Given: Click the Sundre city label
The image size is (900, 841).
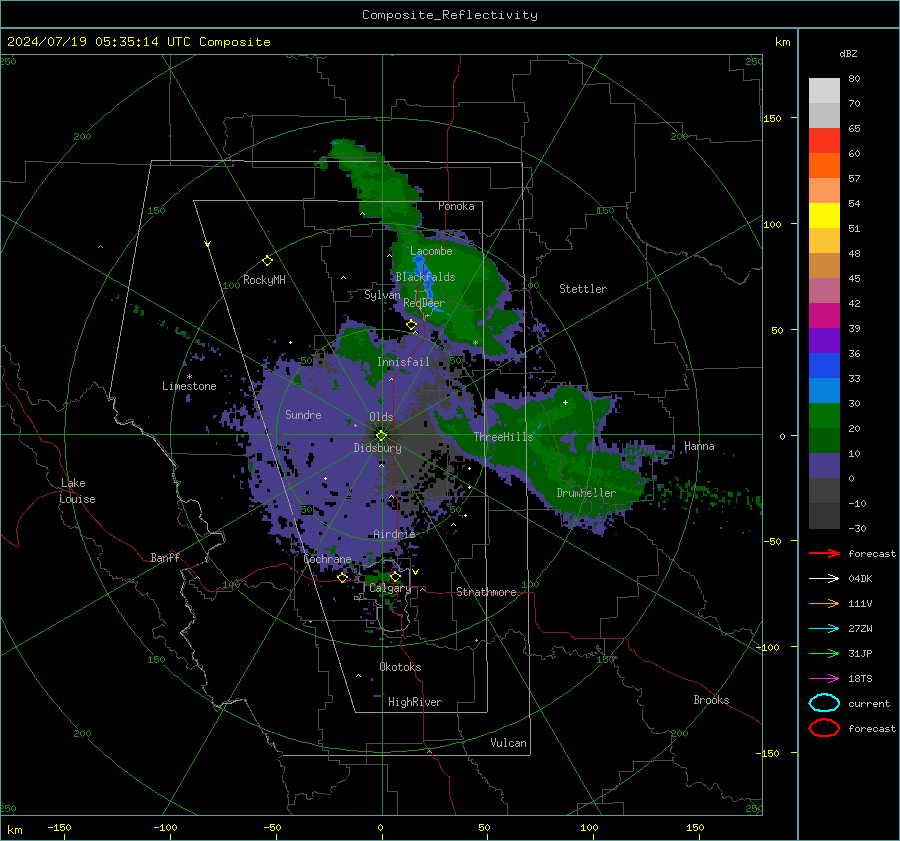Looking at the screenshot, I should coord(303,415).
